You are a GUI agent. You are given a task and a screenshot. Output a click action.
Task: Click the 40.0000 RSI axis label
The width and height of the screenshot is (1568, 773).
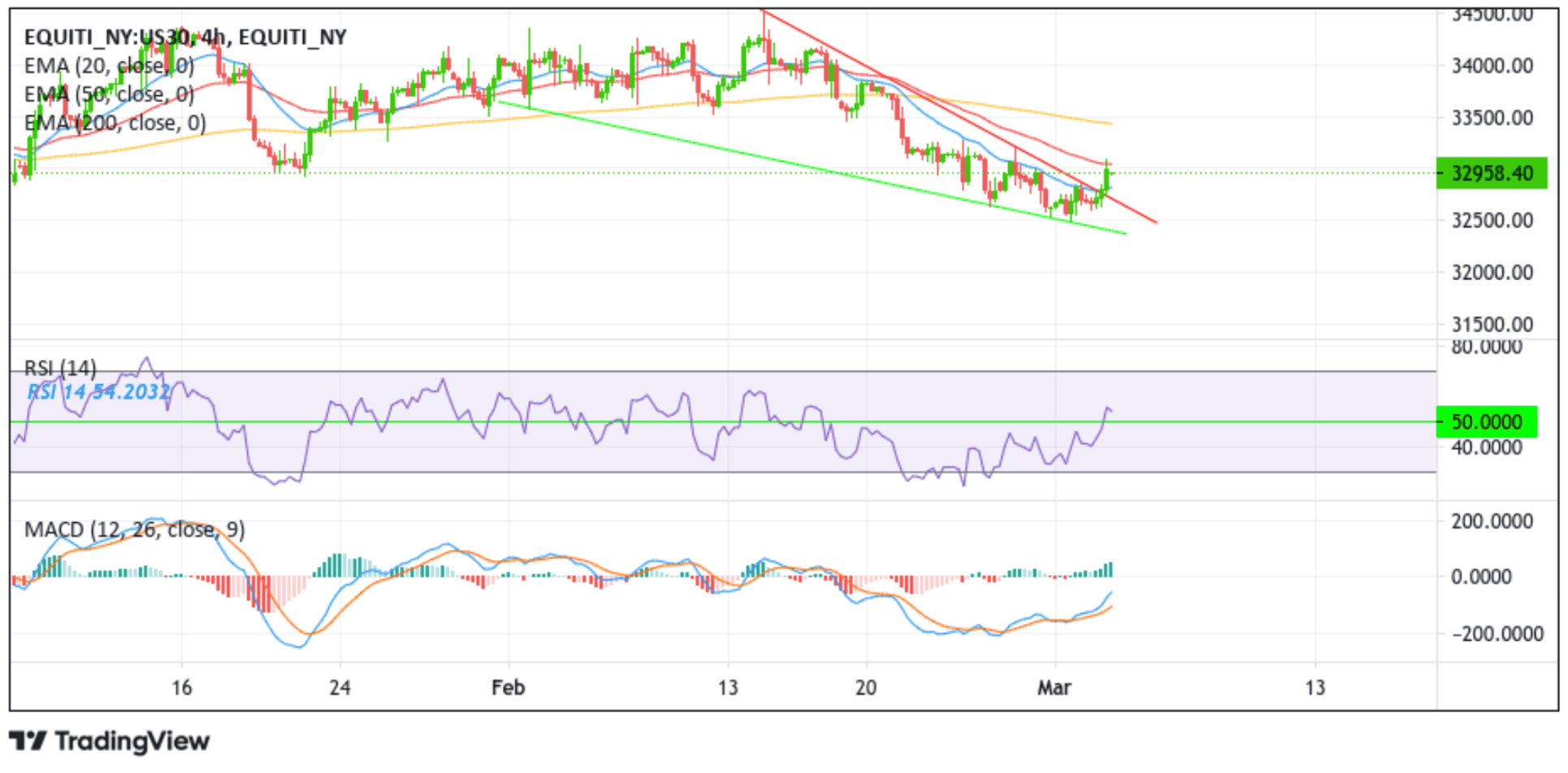1486,447
